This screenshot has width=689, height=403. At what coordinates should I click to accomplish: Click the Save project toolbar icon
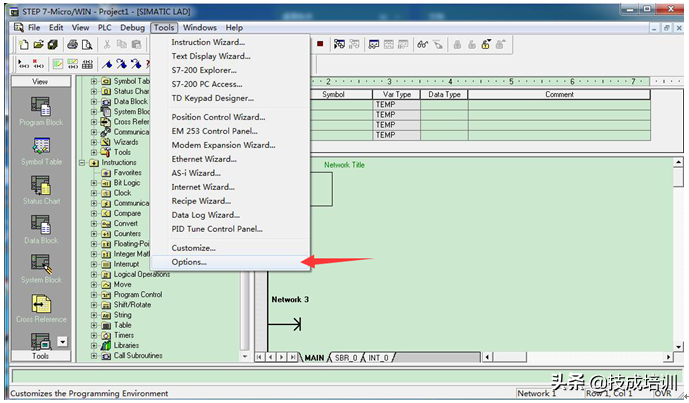53,44
